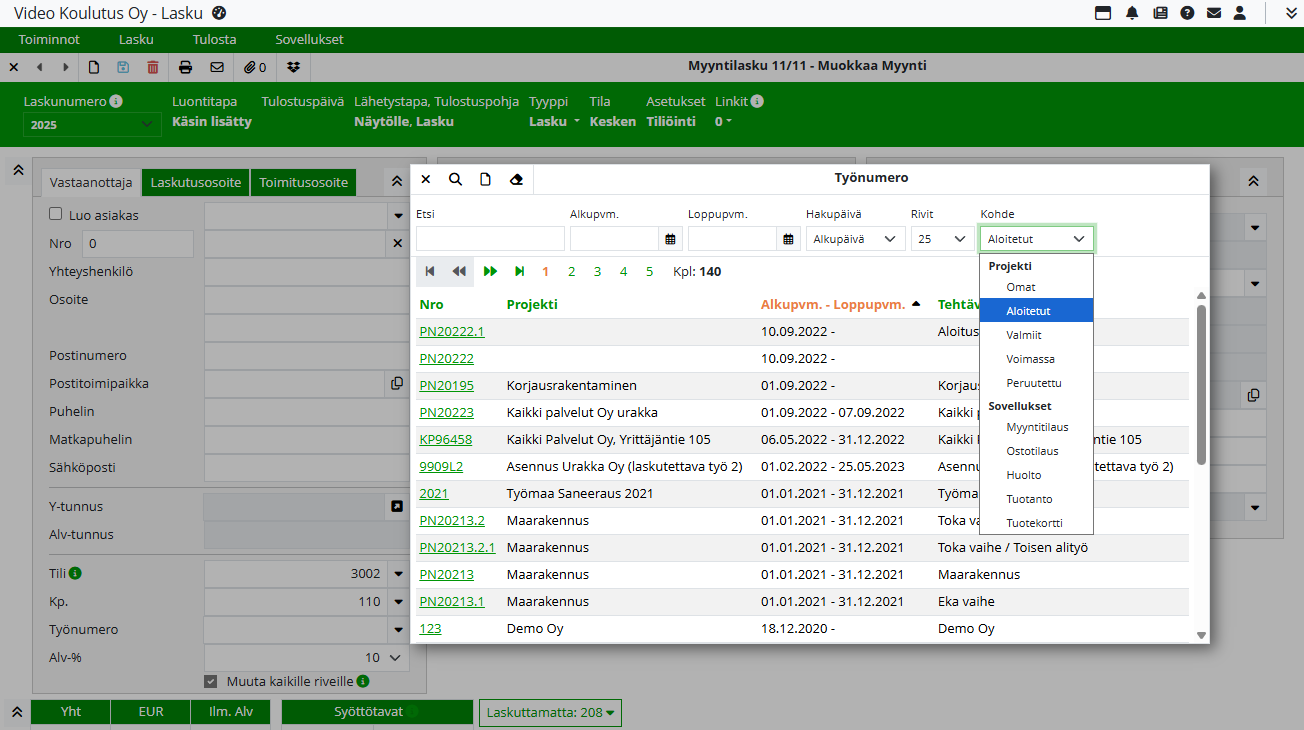Click the Dropbox icon in toolbar
1304x730 pixels.
pyautogui.click(x=293, y=67)
